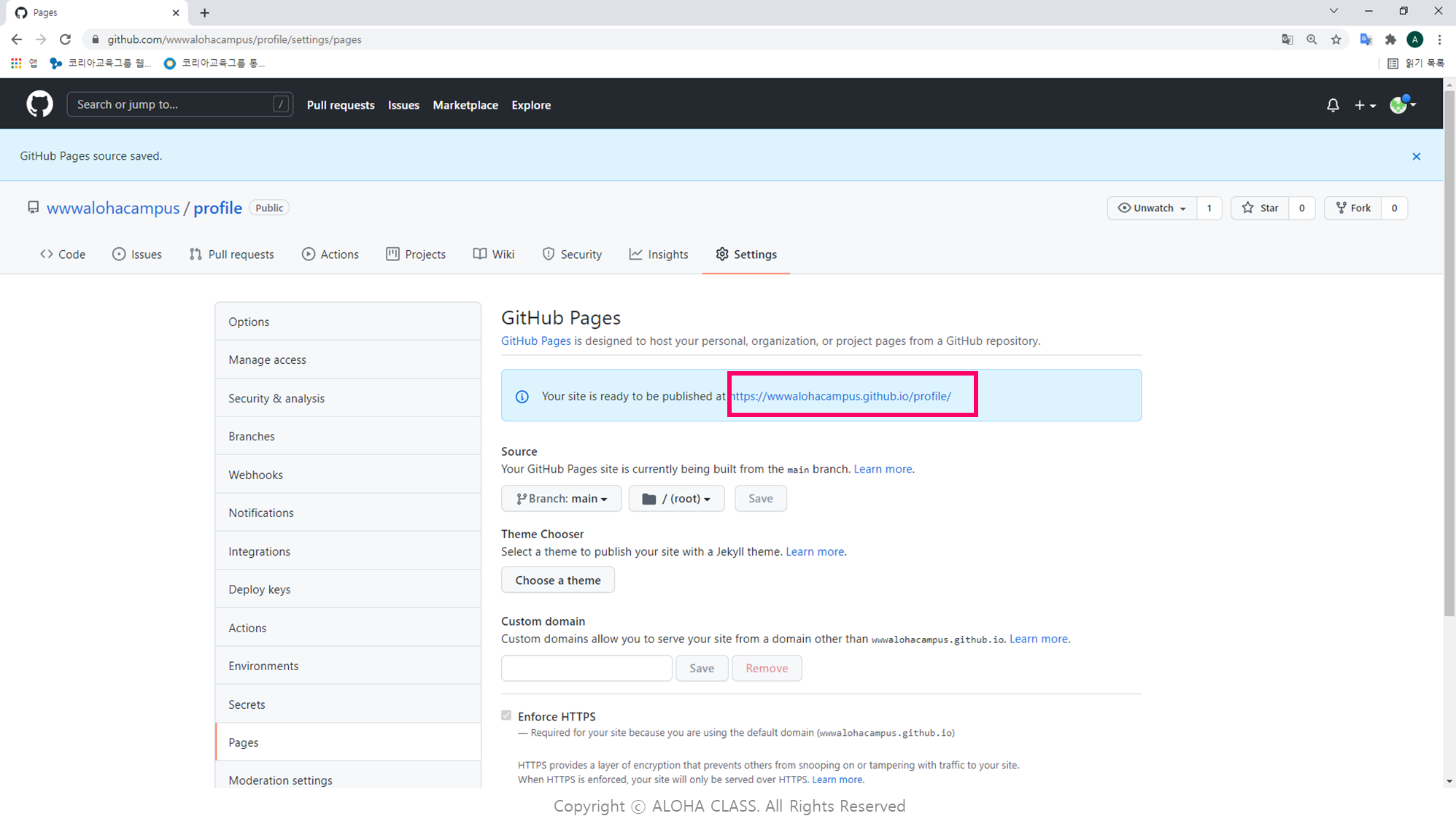Open Marketplace in top navigation
The width and height of the screenshot is (1456, 824).
click(x=465, y=105)
